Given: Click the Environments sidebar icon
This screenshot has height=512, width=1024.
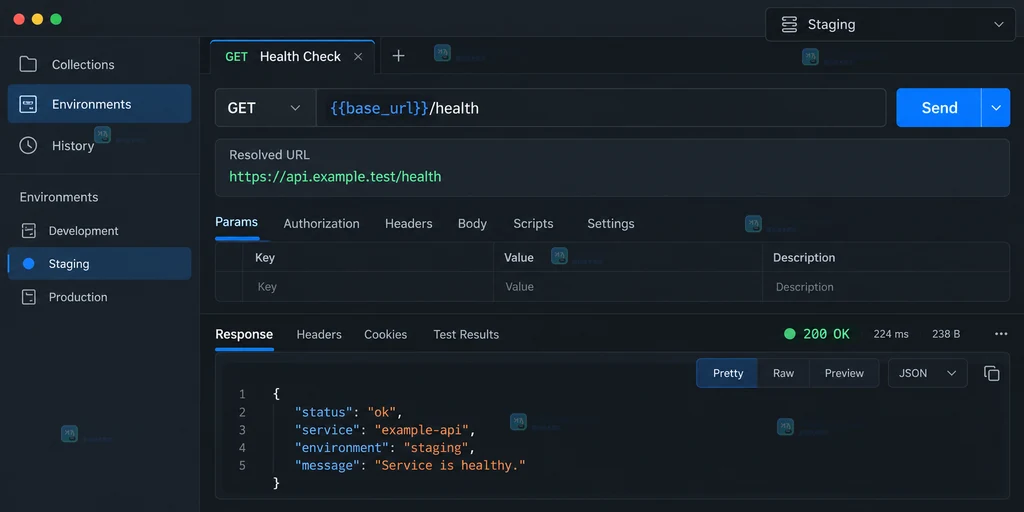Looking at the screenshot, I should coord(28,104).
